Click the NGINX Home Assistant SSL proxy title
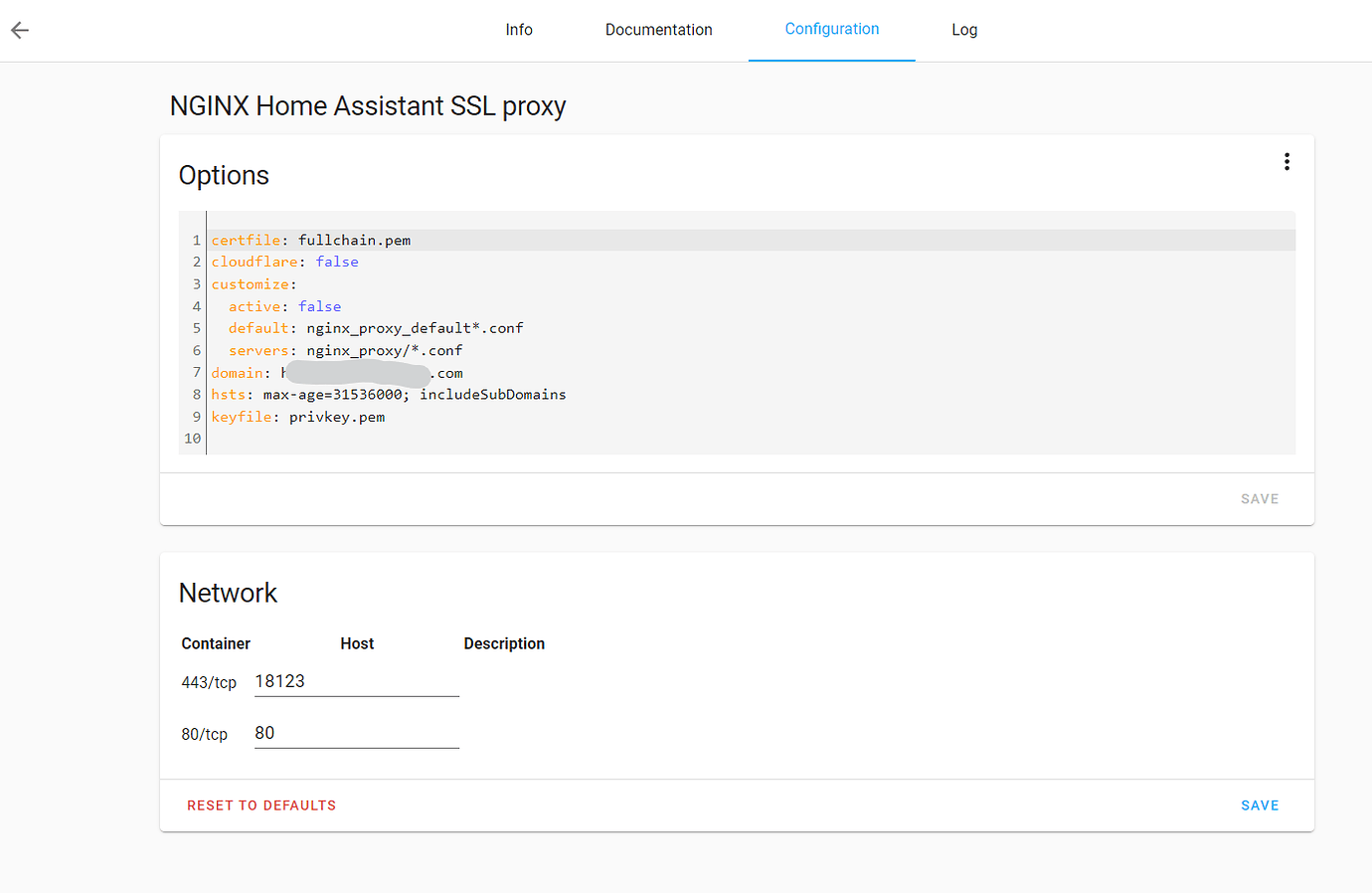 pyautogui.click(x=368, y=105)
